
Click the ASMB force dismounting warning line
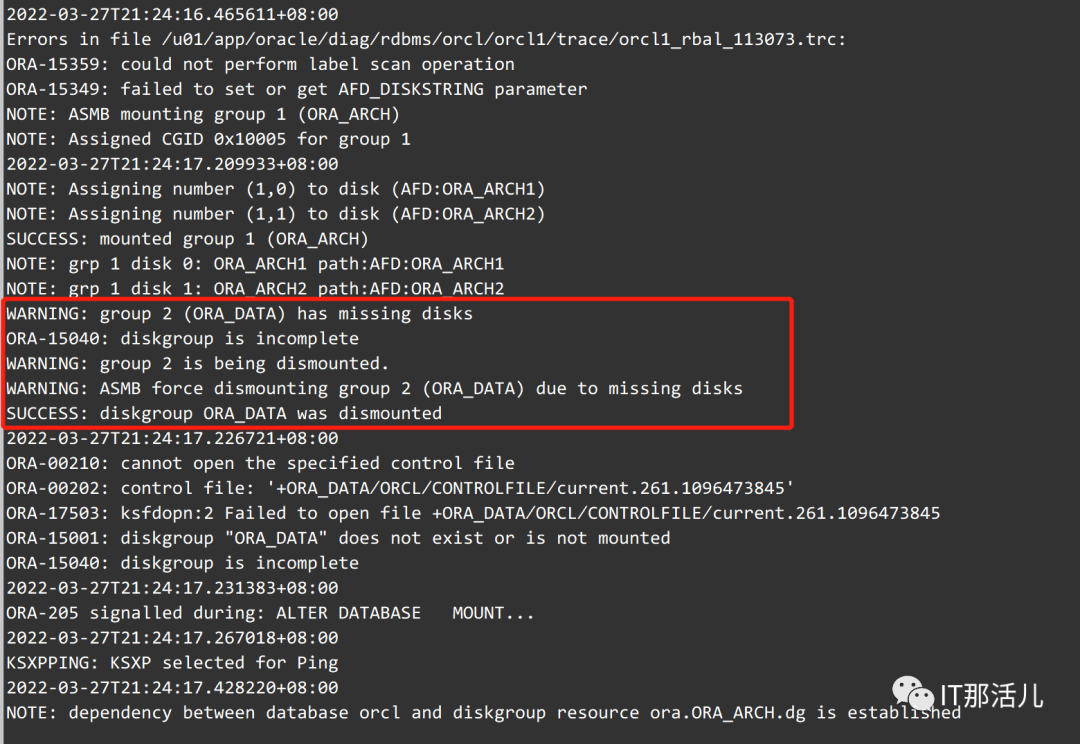[375, 389]
